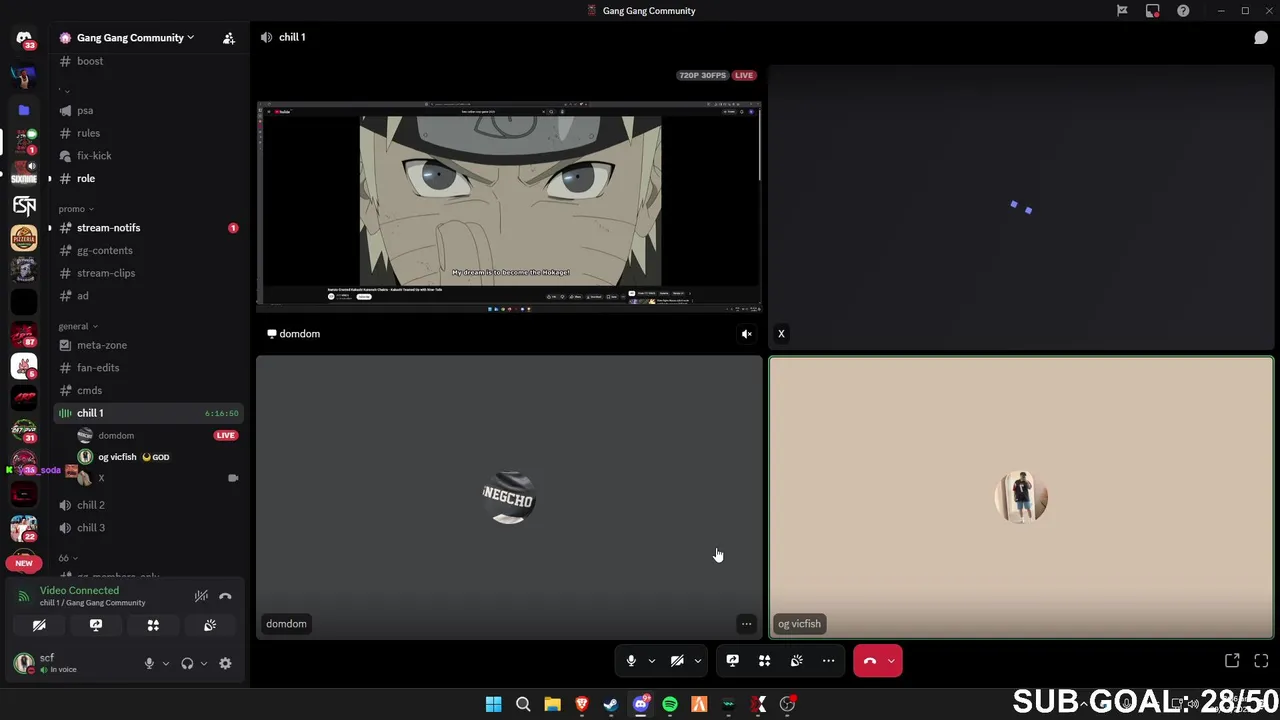Open the invite members icon next to server name
Screen dimensions: 1280x720
click(228, 38)
